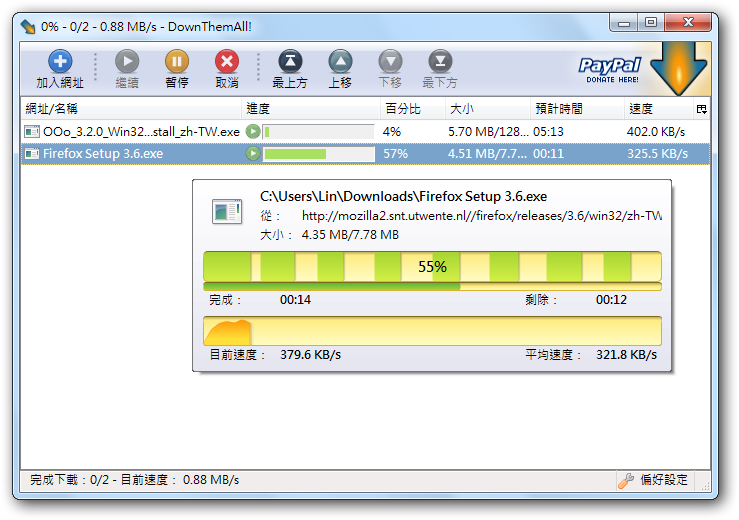Click the 379.6 KB/s current speed value
The height and width of the screenshot is (520, 739).
(310, 355)
